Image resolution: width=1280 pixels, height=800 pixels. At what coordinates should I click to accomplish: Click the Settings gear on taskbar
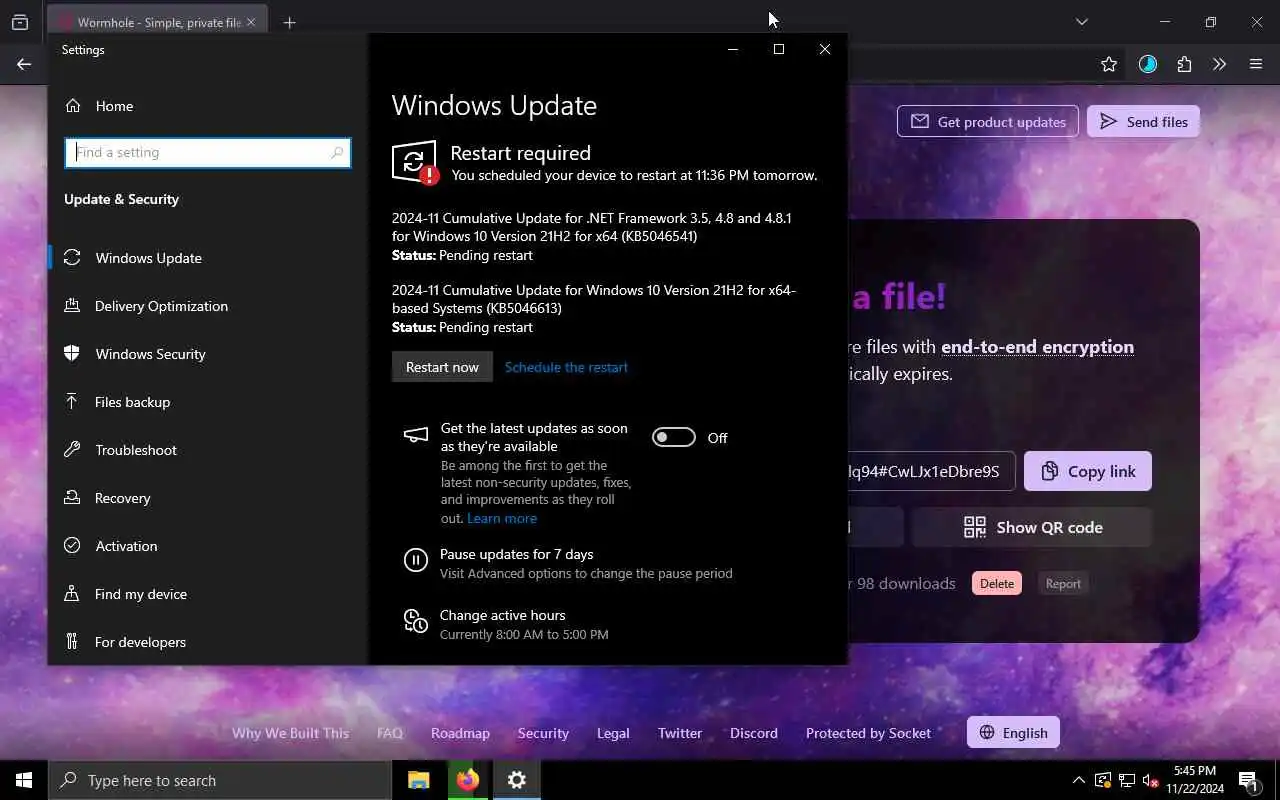click(517, 780)
